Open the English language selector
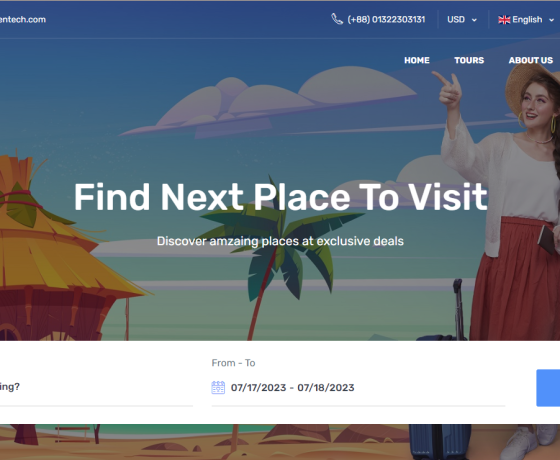 pyautogui.click(x=526, y=20)
